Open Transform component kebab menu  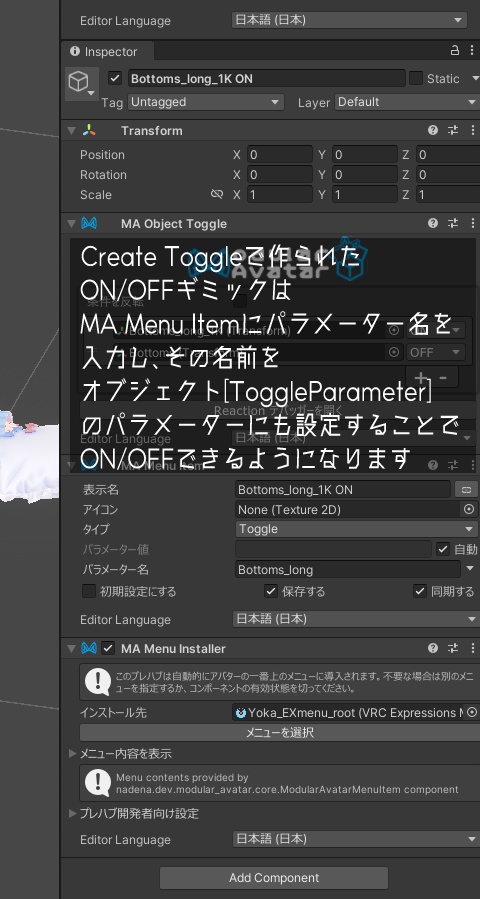point(472,131)
